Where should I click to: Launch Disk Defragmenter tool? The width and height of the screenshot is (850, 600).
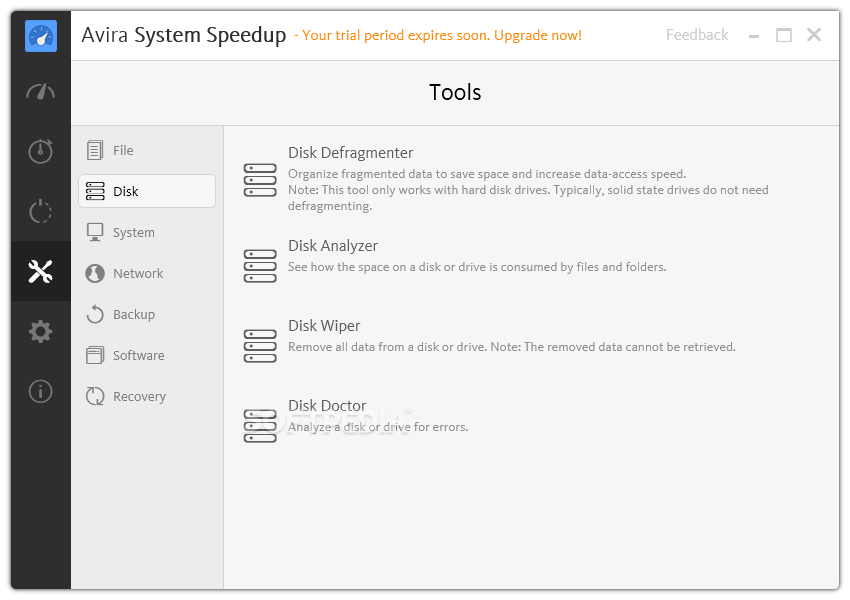click(x=350, y=153)
